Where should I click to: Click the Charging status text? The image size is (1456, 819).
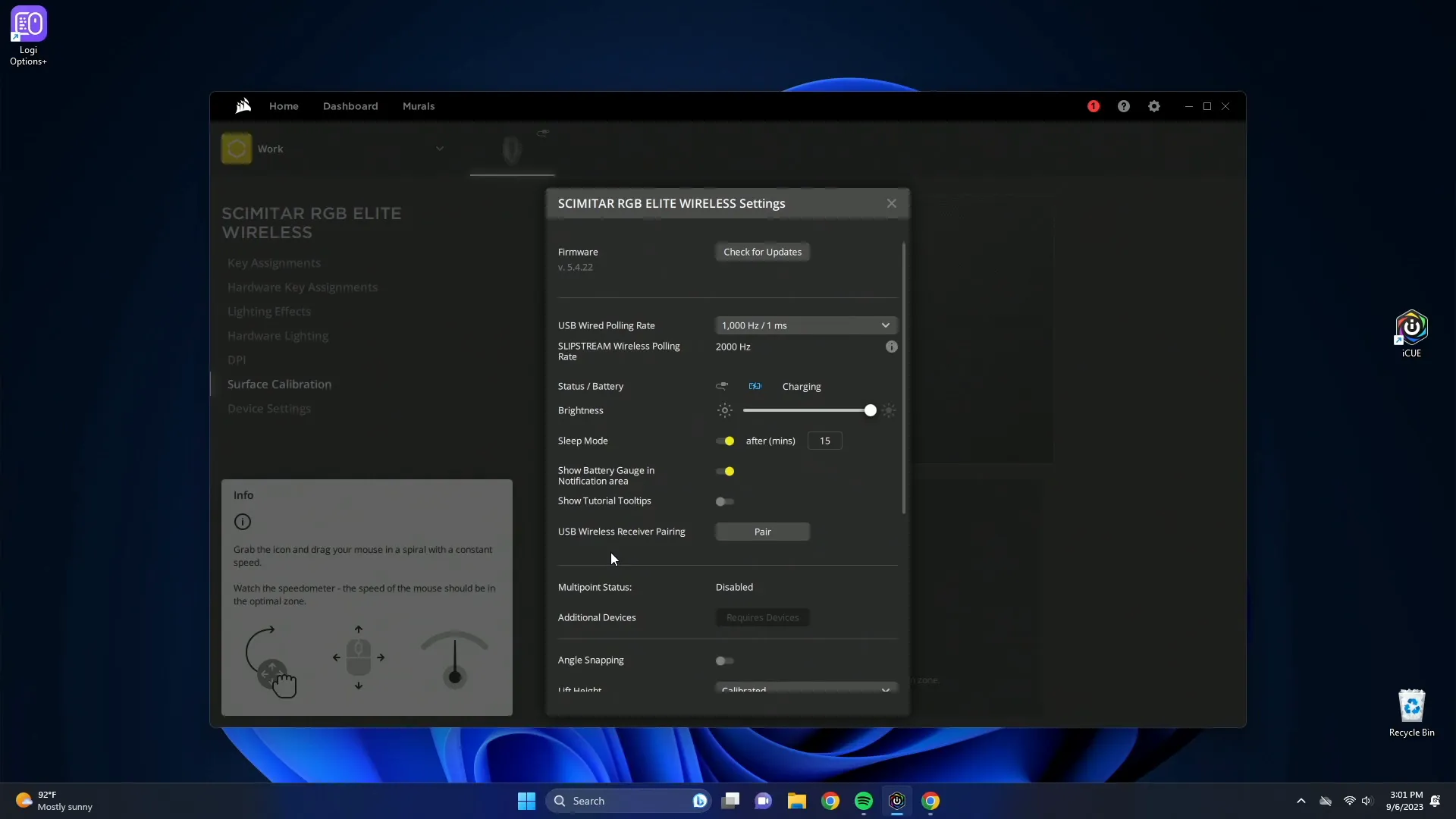click(802, 387)
